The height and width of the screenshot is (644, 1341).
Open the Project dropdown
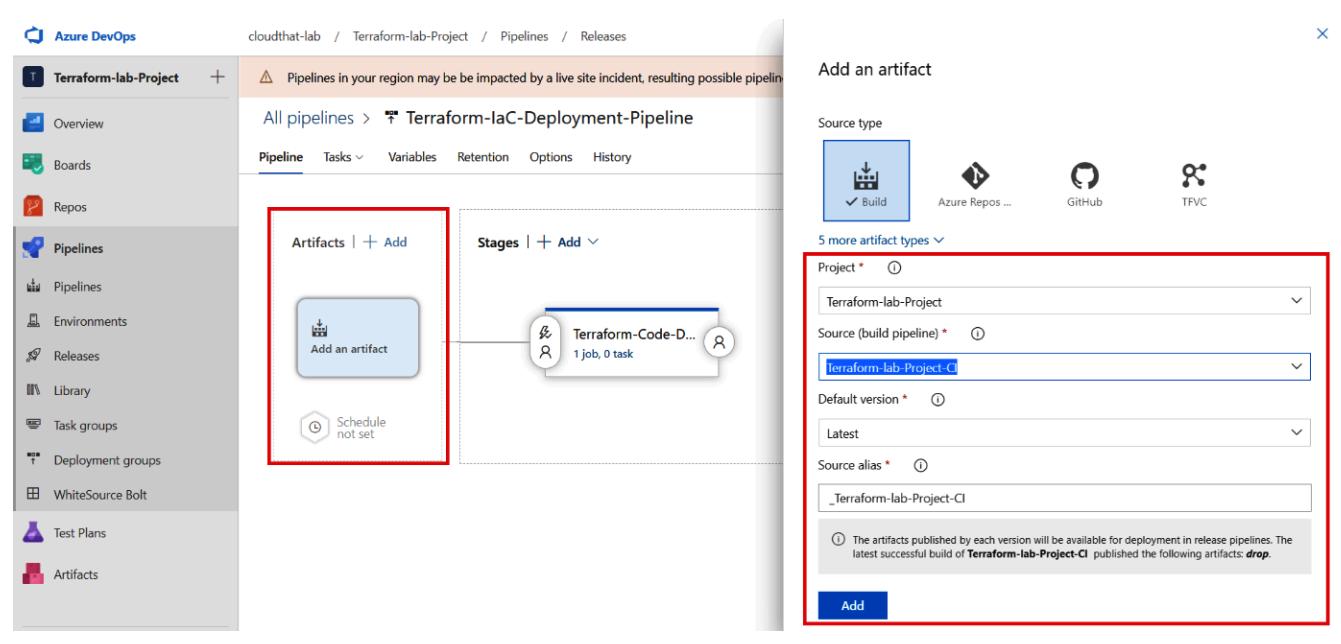click(1064, 301)
